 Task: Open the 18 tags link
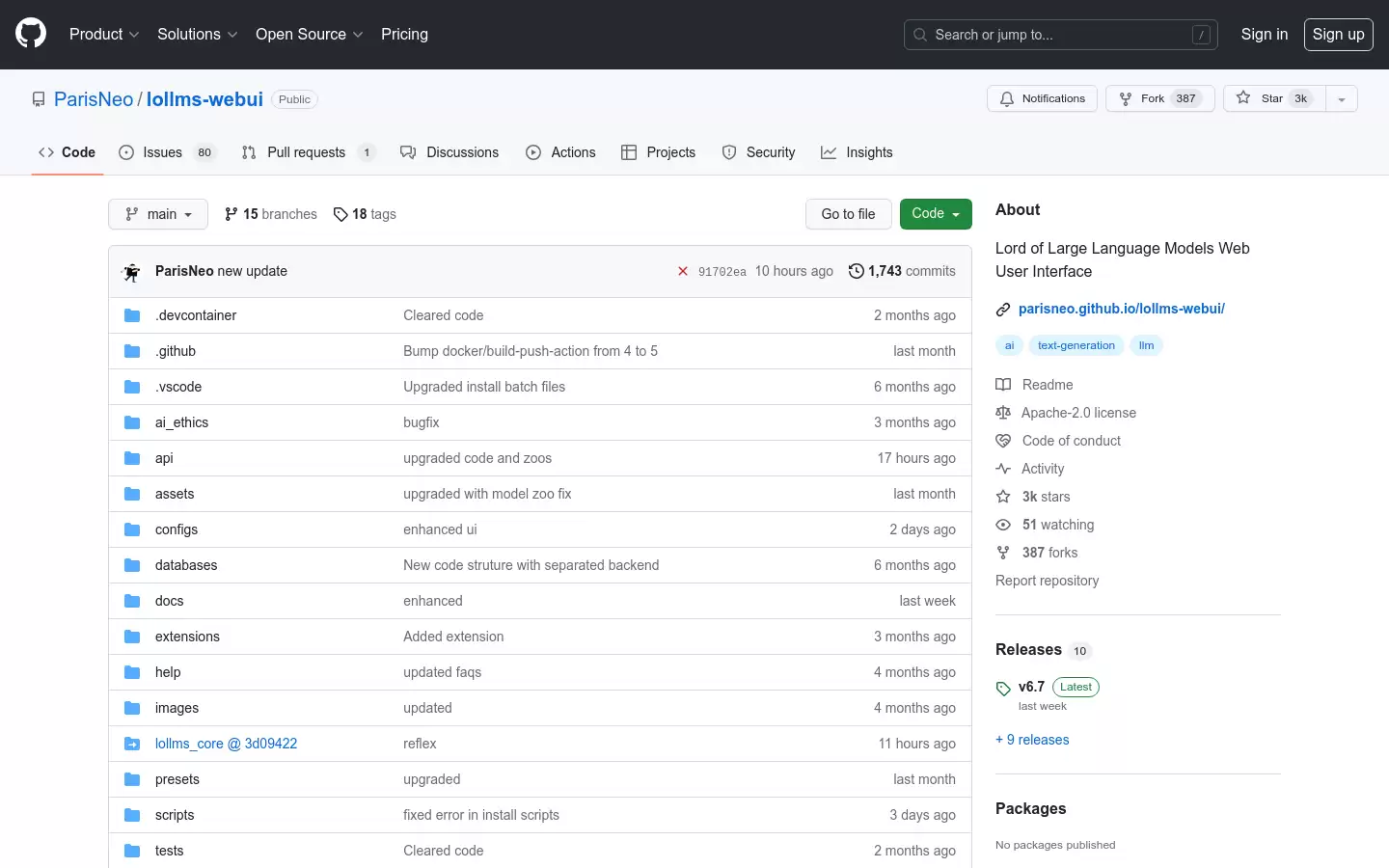pos(365,214)
